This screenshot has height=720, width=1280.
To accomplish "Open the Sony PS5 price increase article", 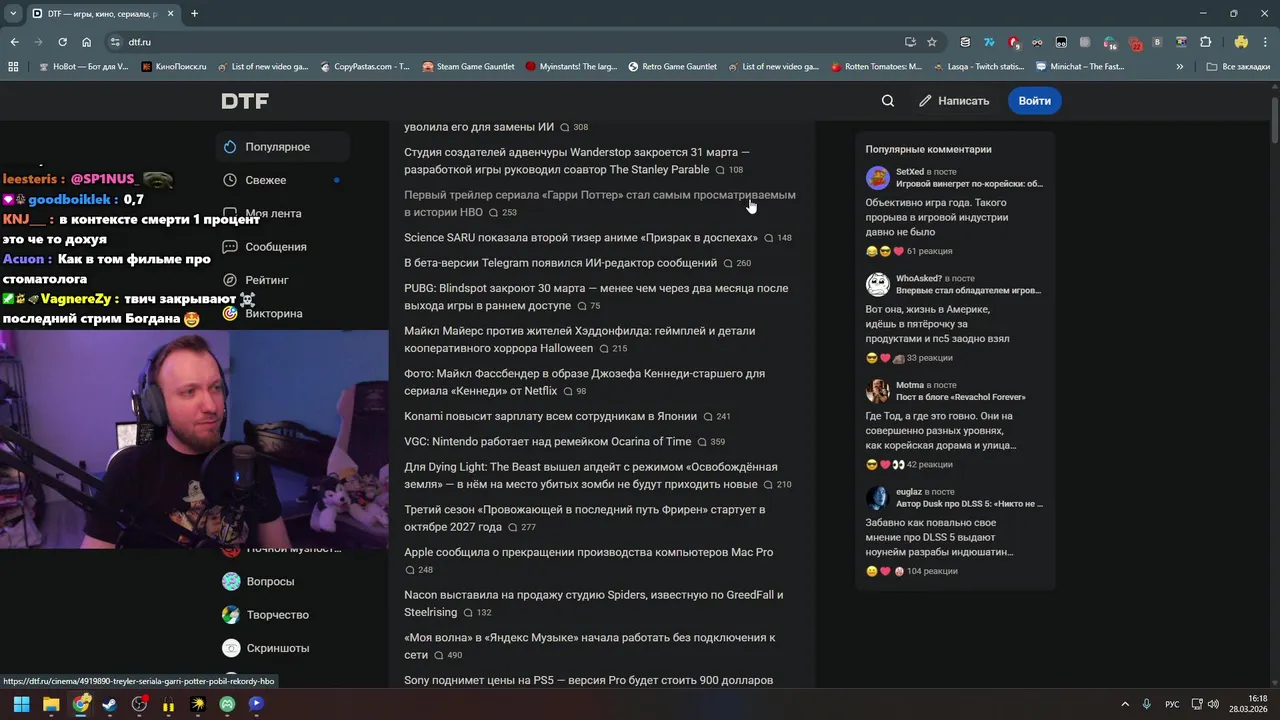I will click(588, 680).
